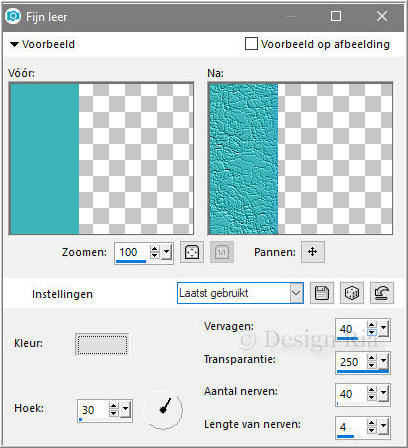Viewport: 408px width, 448px height.
Task: Select the Pannen navigate cross-arrow button
Action: click(312, 252)
